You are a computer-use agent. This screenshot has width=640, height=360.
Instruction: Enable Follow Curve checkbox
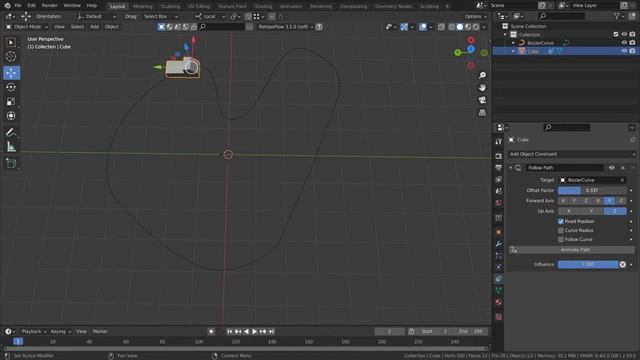(x=561, y=239)
